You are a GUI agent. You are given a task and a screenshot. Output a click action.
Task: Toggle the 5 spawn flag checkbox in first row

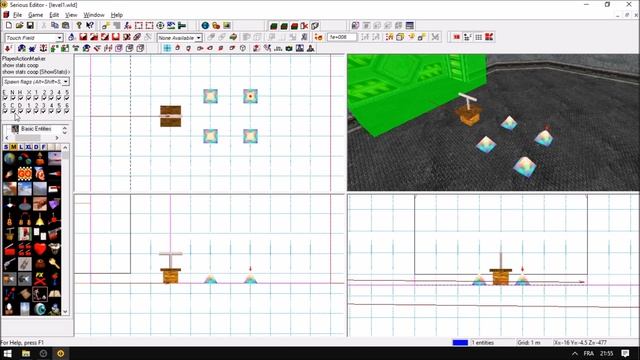pyautogui.click(x=67, y=98)
